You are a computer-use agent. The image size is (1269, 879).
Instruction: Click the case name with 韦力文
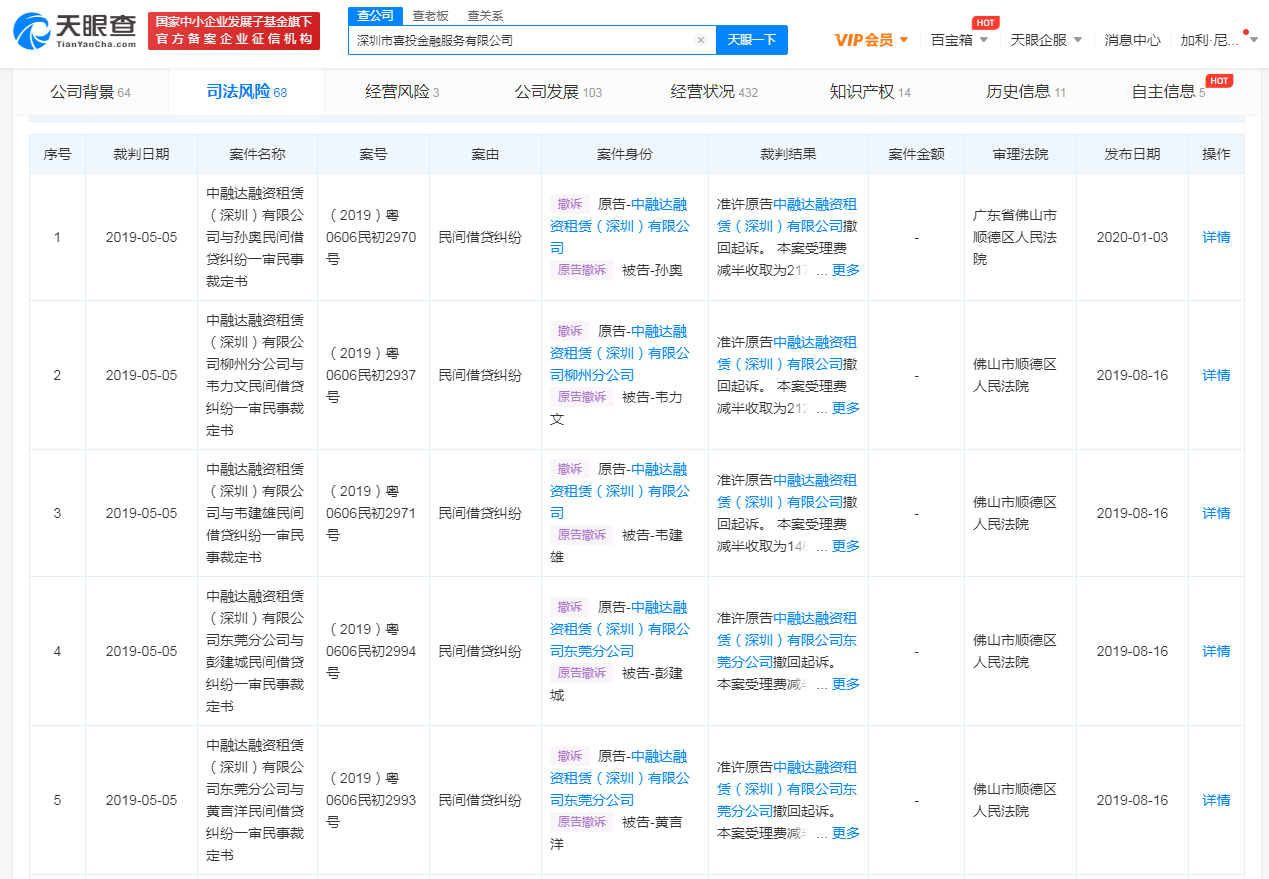257,375
